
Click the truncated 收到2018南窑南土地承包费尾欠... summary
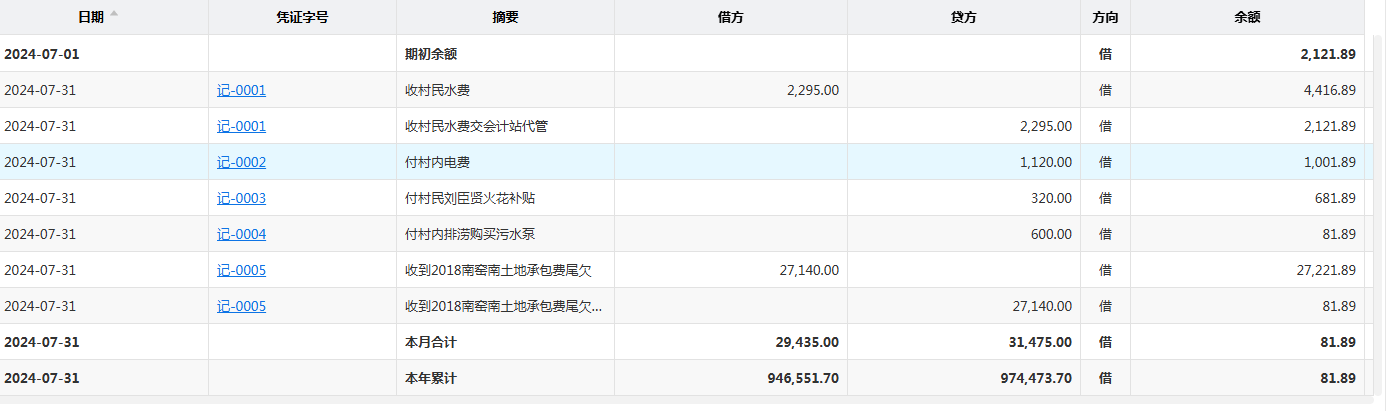tap(503, 306)
